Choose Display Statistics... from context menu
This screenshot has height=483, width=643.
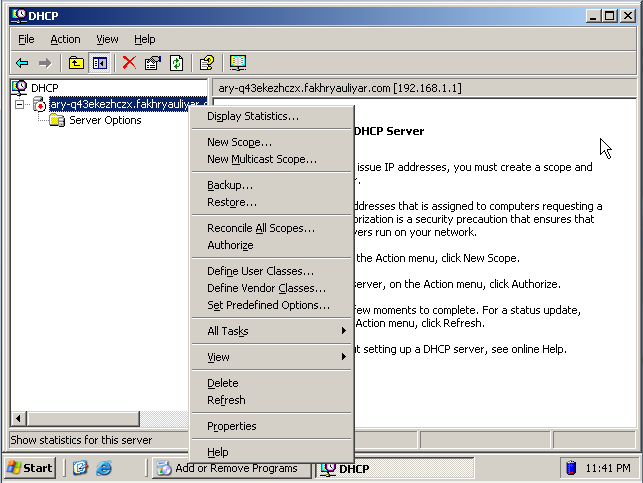[x=271, y=116]
